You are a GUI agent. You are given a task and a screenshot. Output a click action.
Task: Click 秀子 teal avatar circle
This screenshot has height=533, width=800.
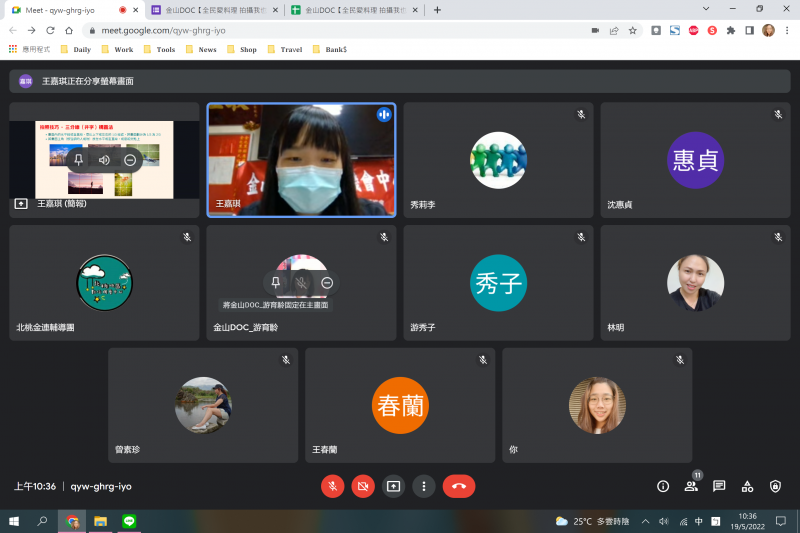point(498,283)
